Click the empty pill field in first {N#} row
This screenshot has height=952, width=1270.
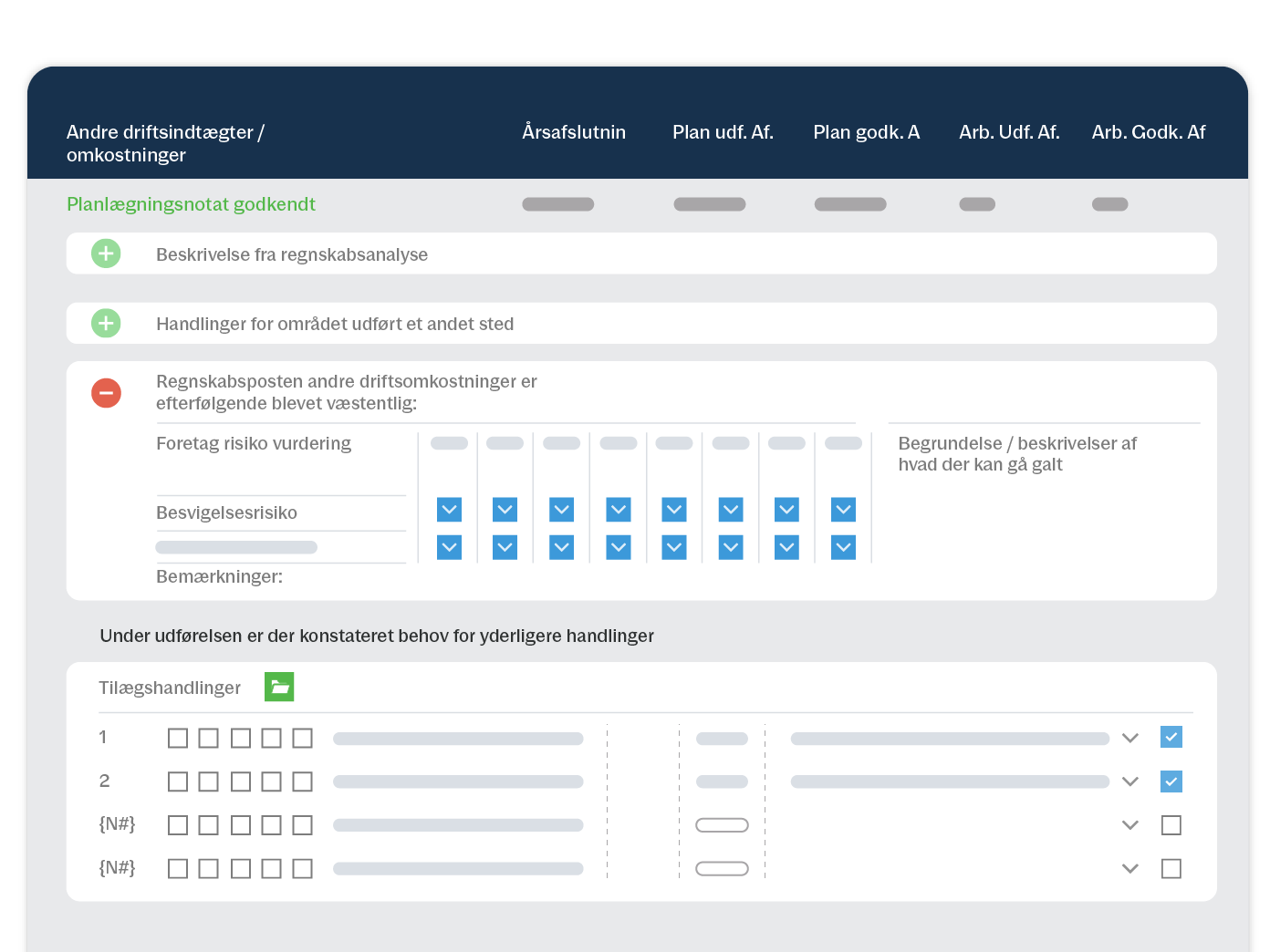coord(722,825)
